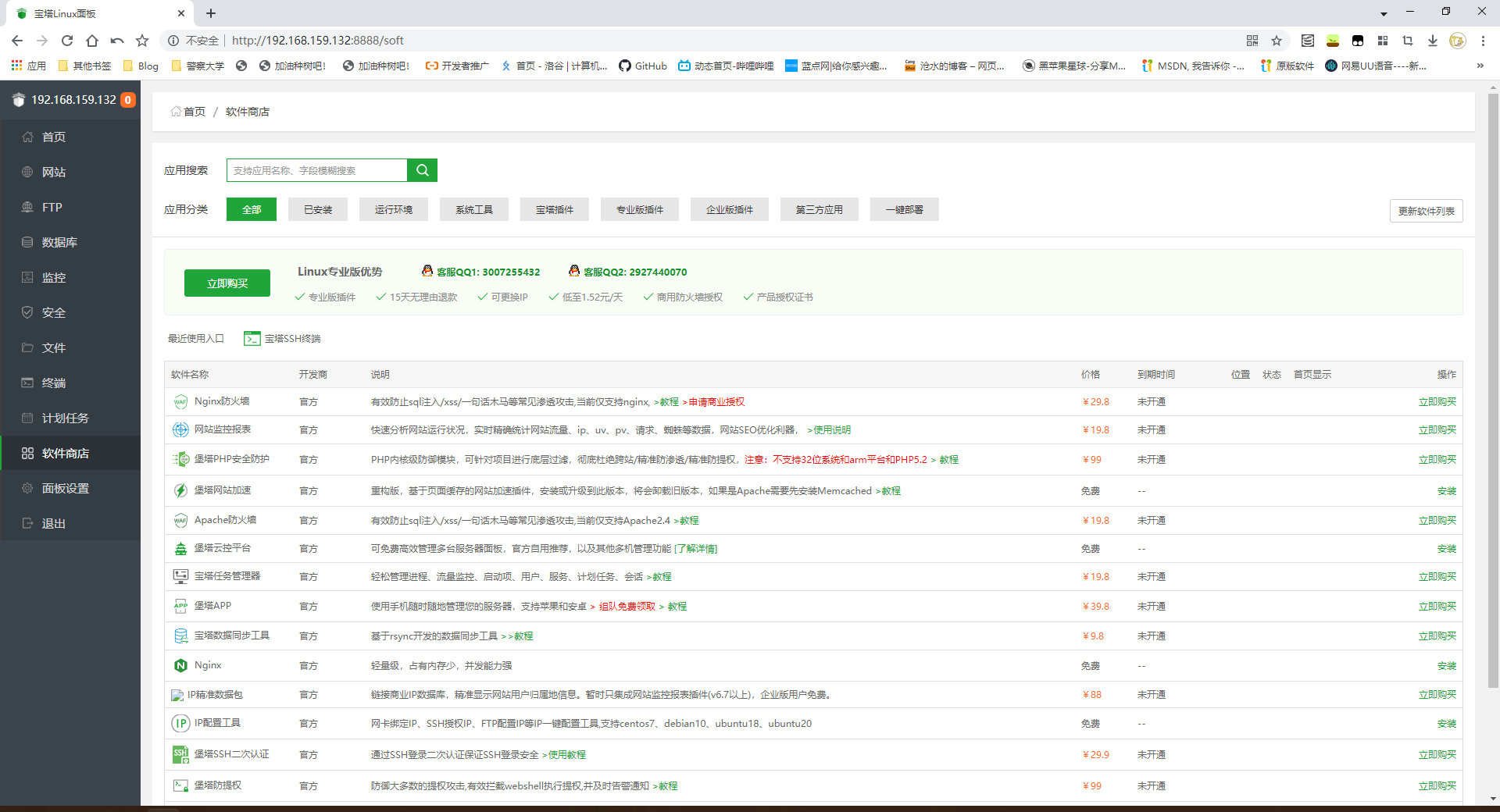
Task: Click the green 立即购买 banner button
Action: tap(227, 283)
